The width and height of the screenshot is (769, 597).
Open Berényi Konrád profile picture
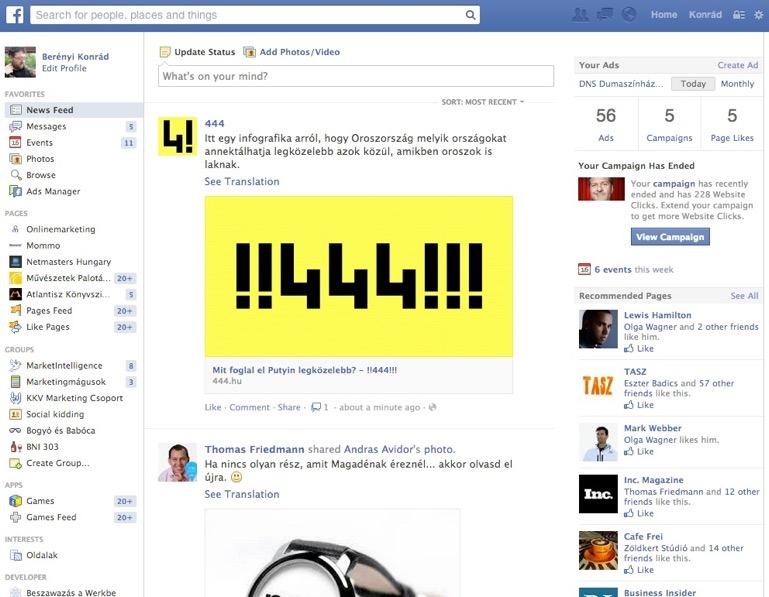click(x=20, y=62)
